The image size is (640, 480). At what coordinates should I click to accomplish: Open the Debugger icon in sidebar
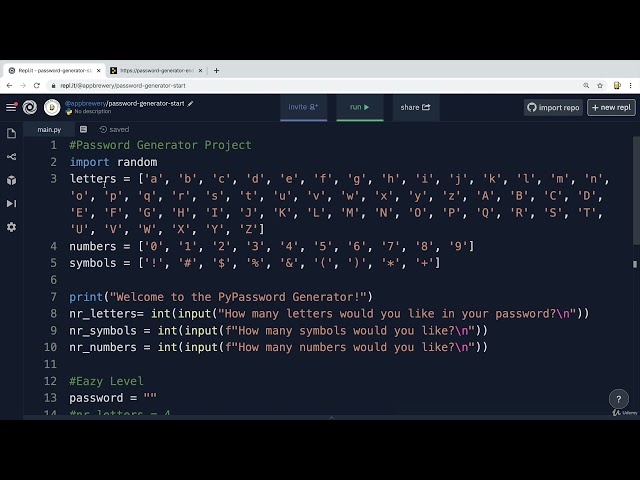[11, 203]
